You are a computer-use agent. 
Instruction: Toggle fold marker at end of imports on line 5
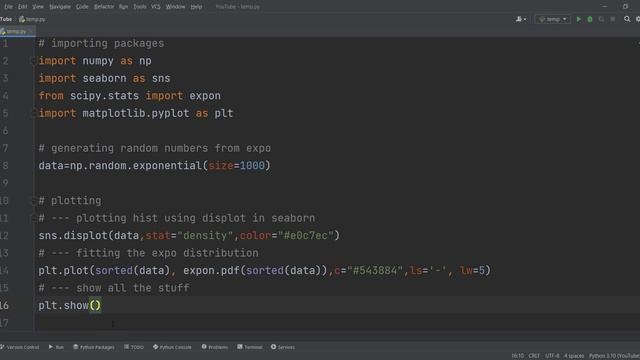coord(33,113)
